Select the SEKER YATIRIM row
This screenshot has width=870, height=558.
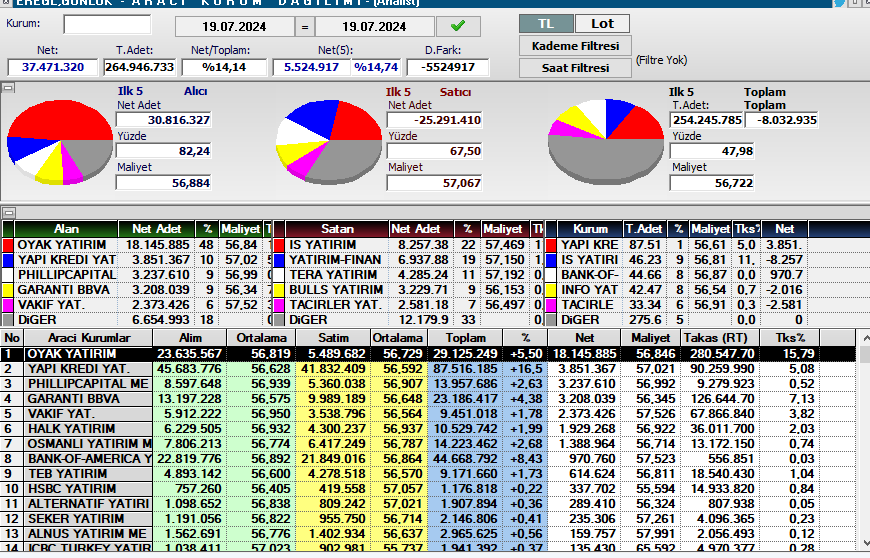point(428,519)
